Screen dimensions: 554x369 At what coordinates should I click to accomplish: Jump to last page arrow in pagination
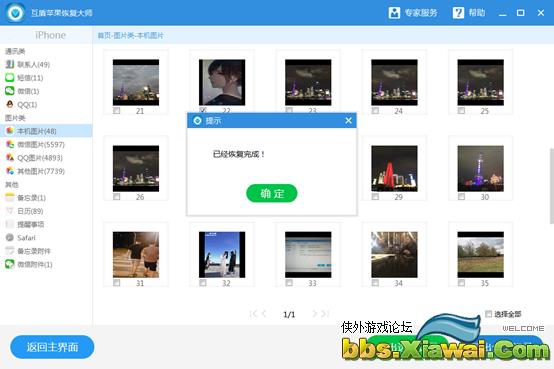[325, 314]
